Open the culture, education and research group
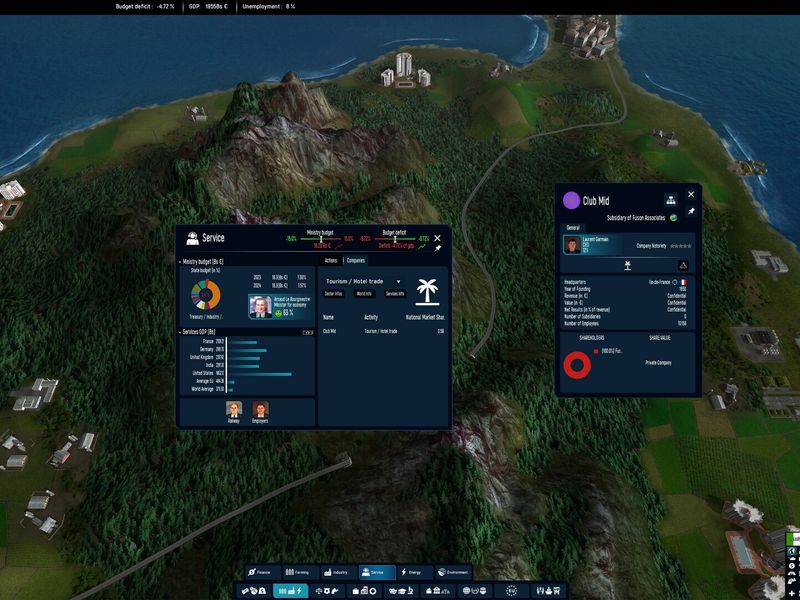This screenshot has height=600, width=800. (x=401, y=591)
